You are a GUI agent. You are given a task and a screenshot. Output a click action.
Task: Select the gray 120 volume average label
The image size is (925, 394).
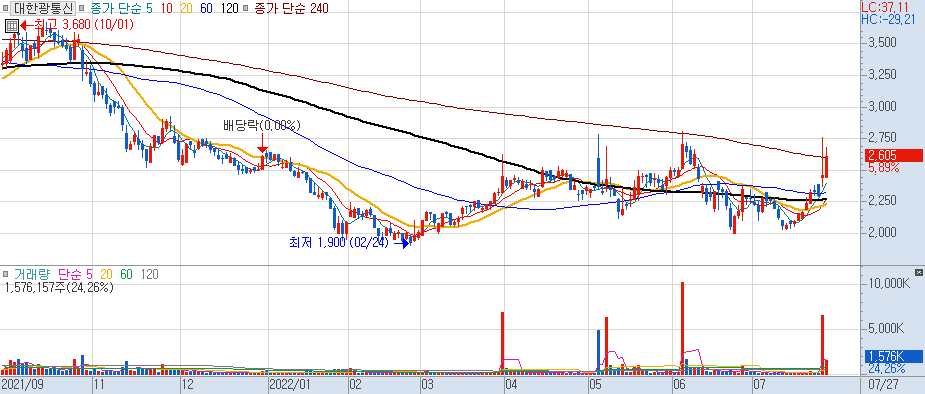pos(150,274)
